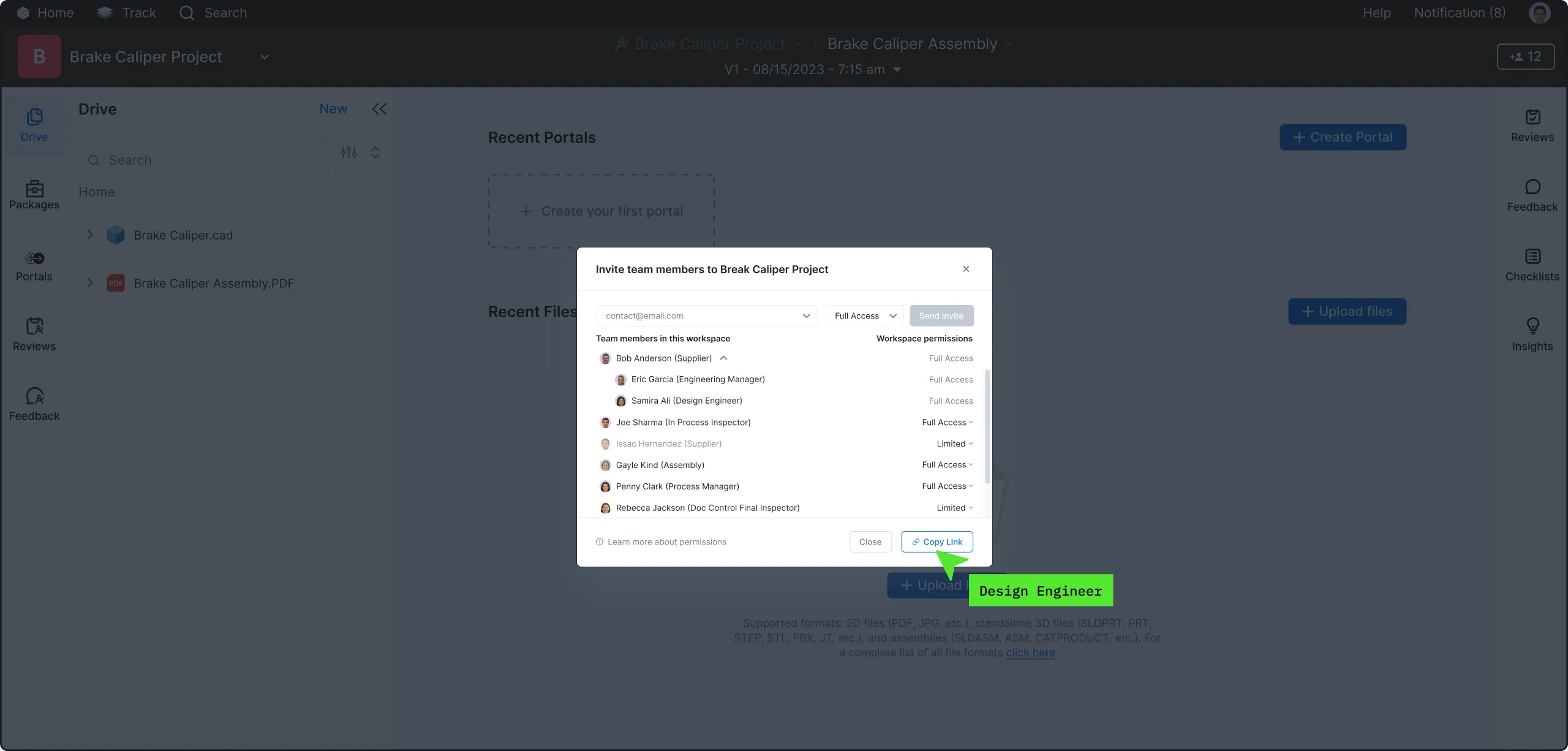Open the Full Access permission dropdown

pos(864,315)
